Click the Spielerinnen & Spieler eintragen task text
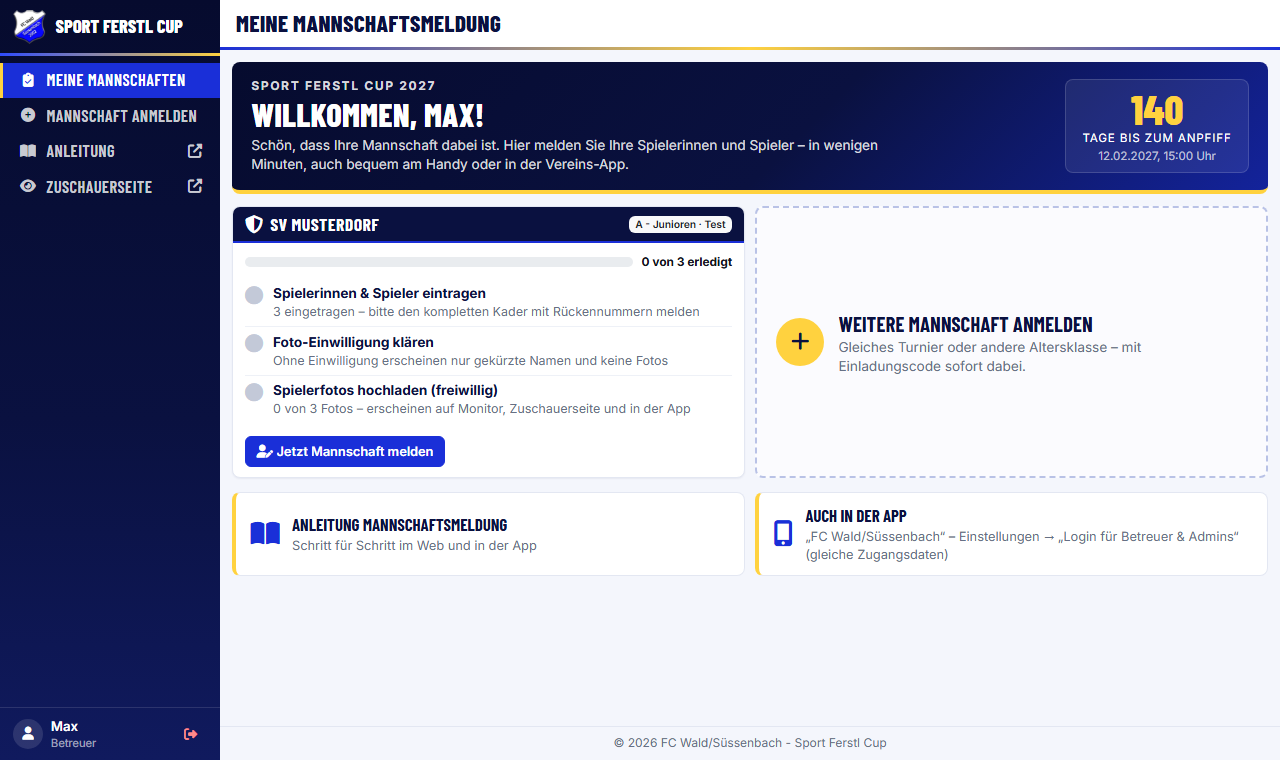This screenshot has height=760, width=1280. (x=379, y=293)
